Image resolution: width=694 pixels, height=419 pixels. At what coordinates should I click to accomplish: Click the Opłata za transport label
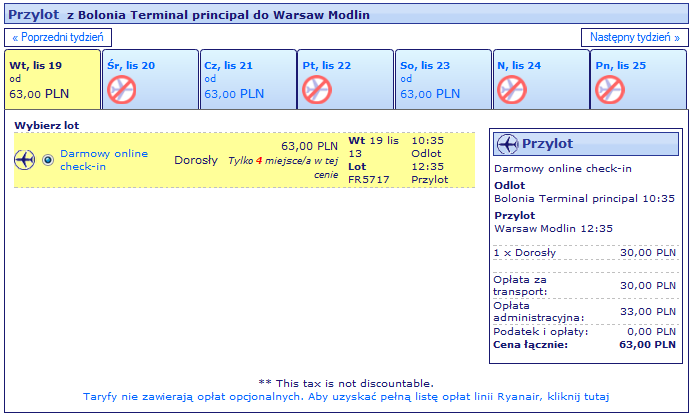tap(520, 286)
